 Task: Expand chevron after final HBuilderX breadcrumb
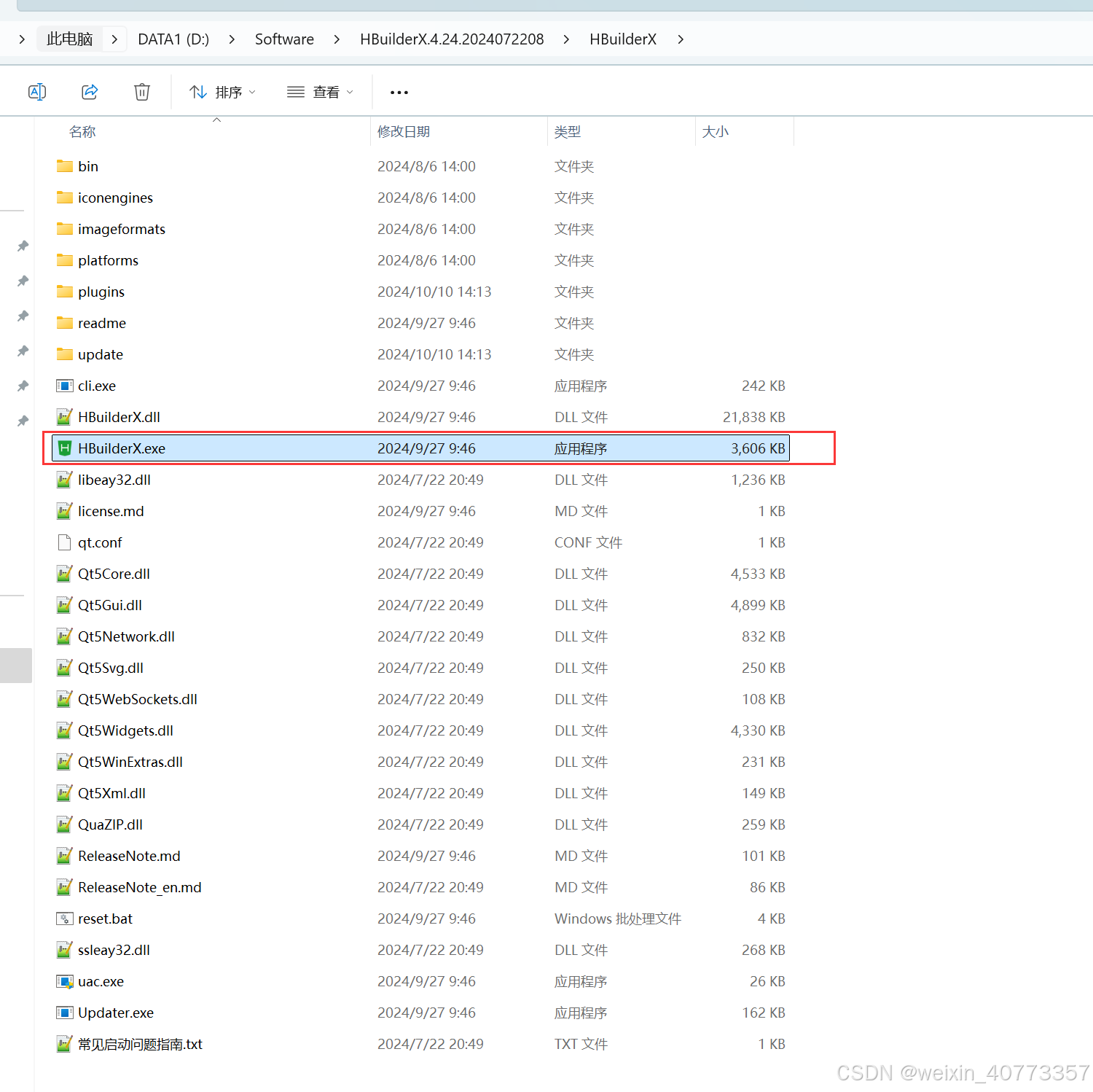click(681, 39)
